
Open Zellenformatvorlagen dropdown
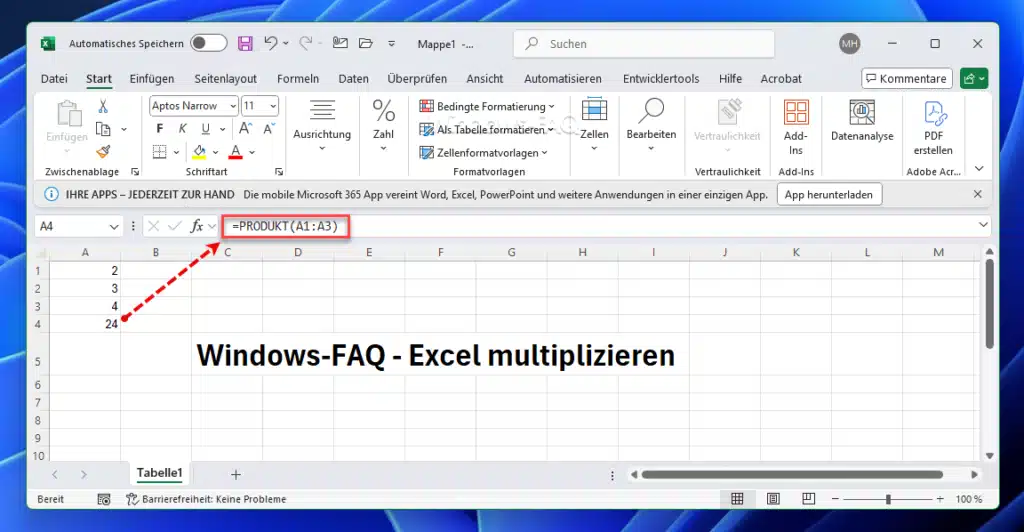pyautogui.click(x=483, y=153)
